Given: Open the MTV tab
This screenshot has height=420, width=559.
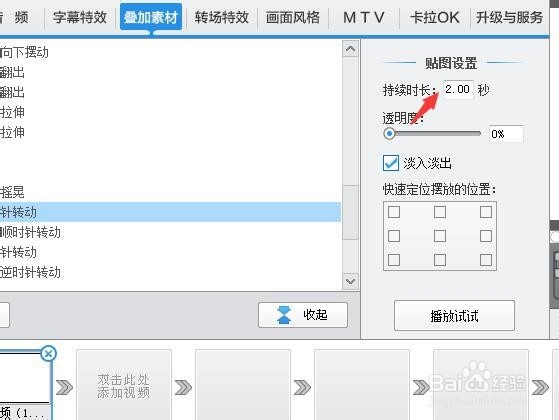Looking at the screenshot, I should click(x=364, y=17).
